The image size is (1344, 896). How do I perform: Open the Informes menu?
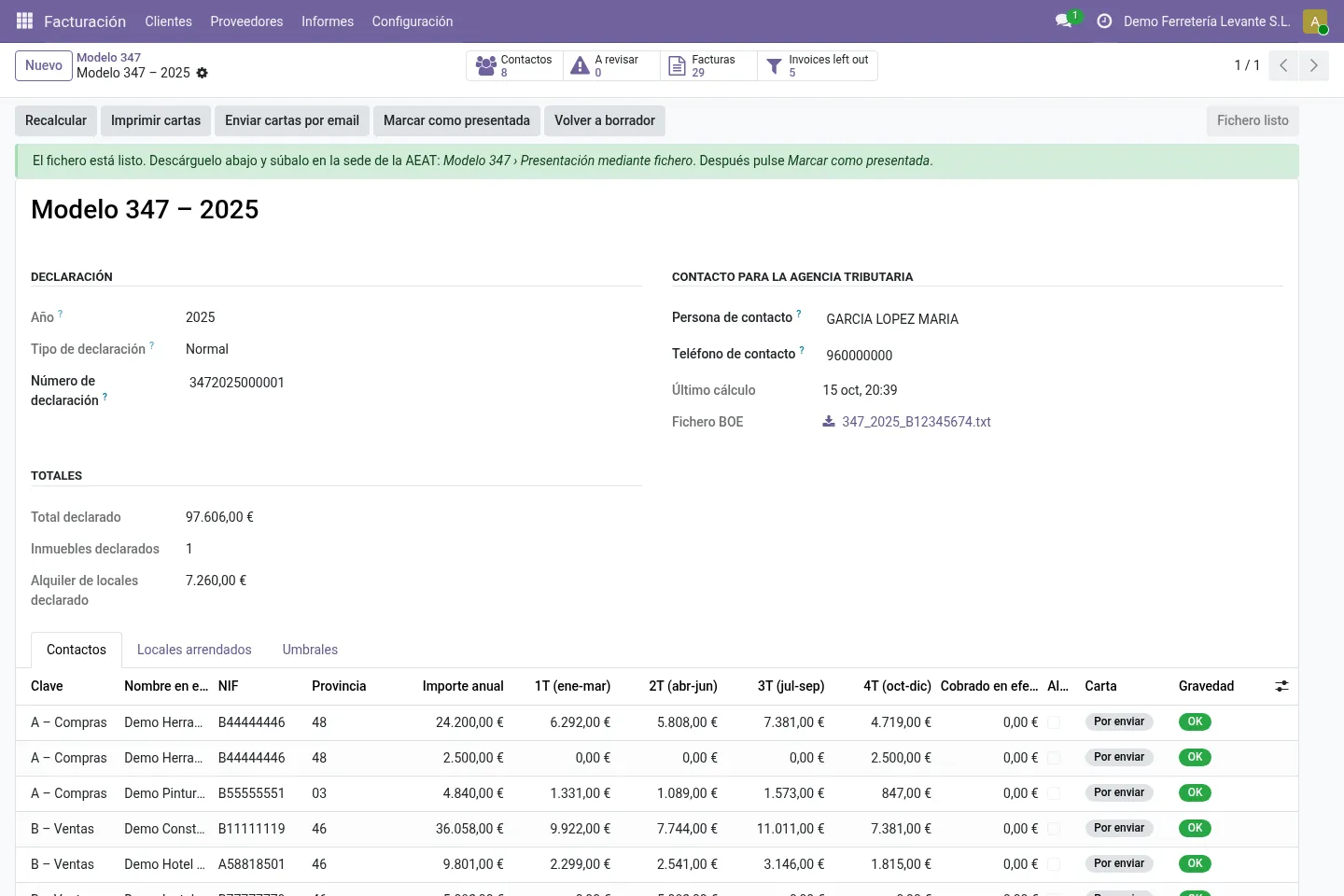[x=328, y=21]
